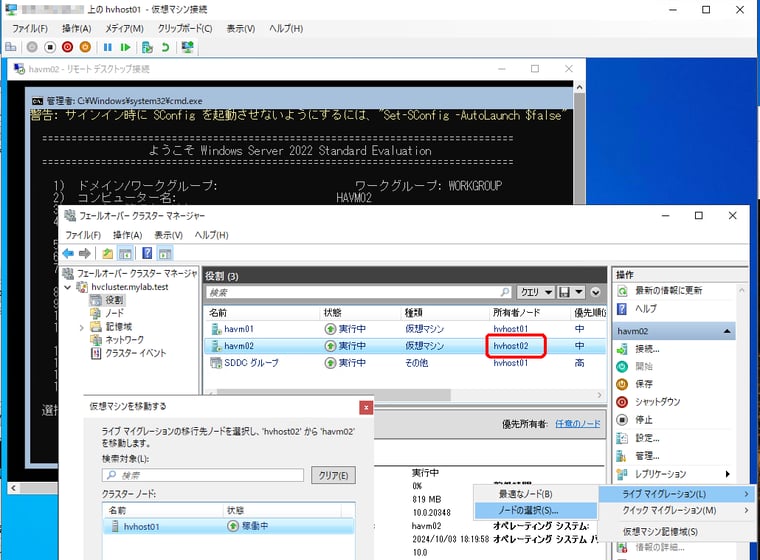Click the grey Start icon in VM toolbar
The height and width of the screenshot is (560, 760).
32,47
